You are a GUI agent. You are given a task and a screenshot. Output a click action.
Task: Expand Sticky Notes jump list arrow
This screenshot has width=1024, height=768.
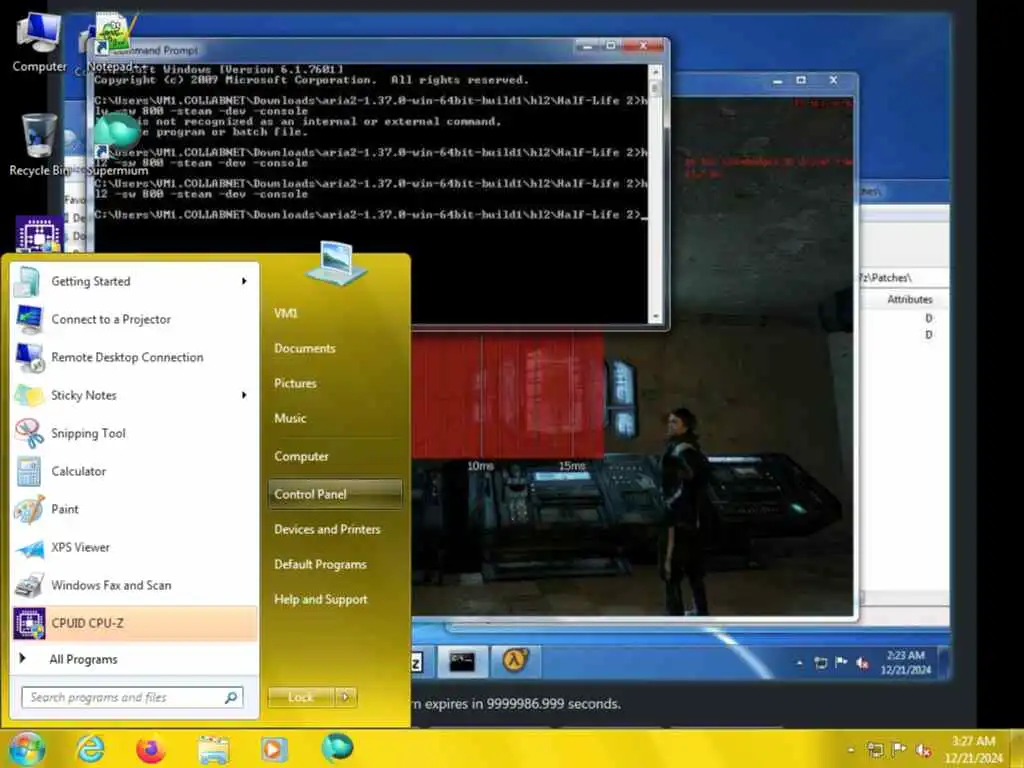click(x=244, y=395)
